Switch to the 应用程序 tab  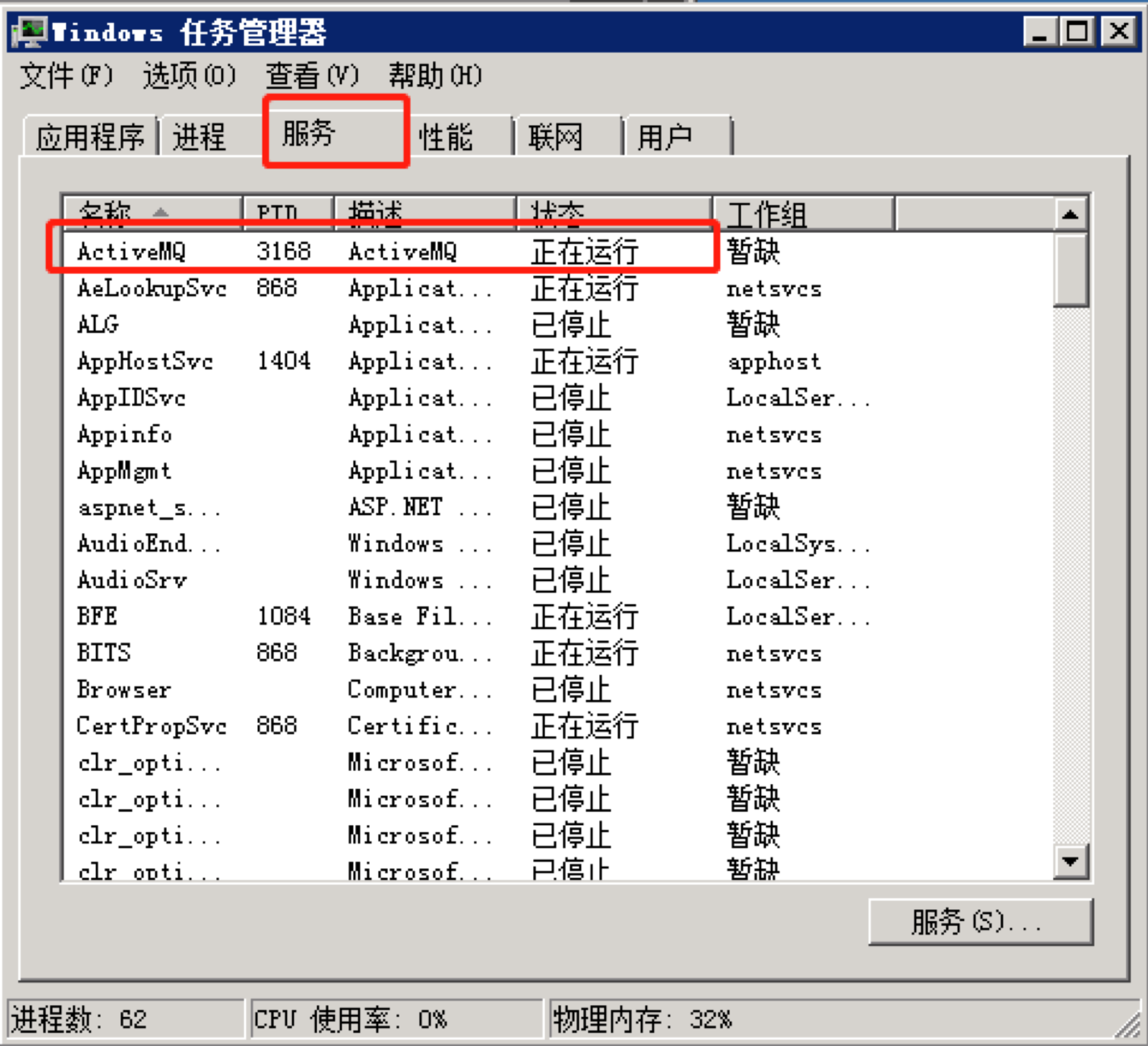[90, 137]
